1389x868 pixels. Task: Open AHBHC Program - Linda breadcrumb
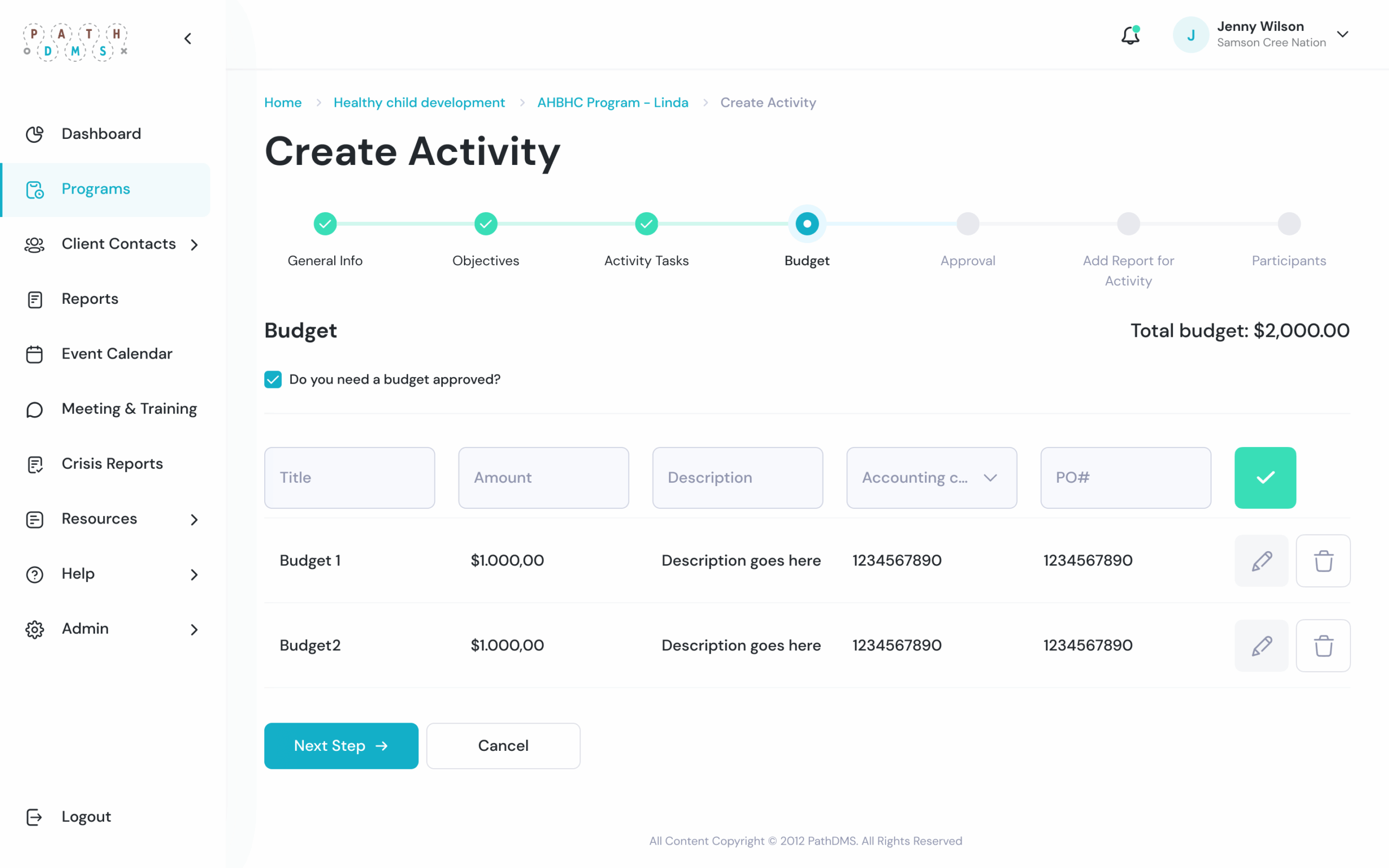pos(613,102)
